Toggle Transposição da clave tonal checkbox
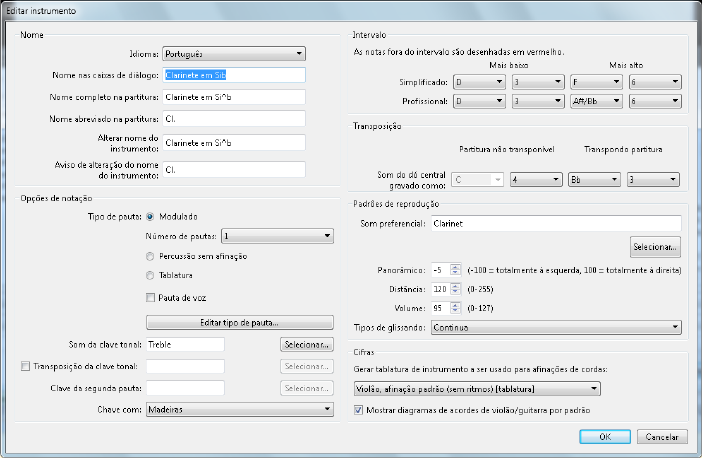 coord(26,366)
